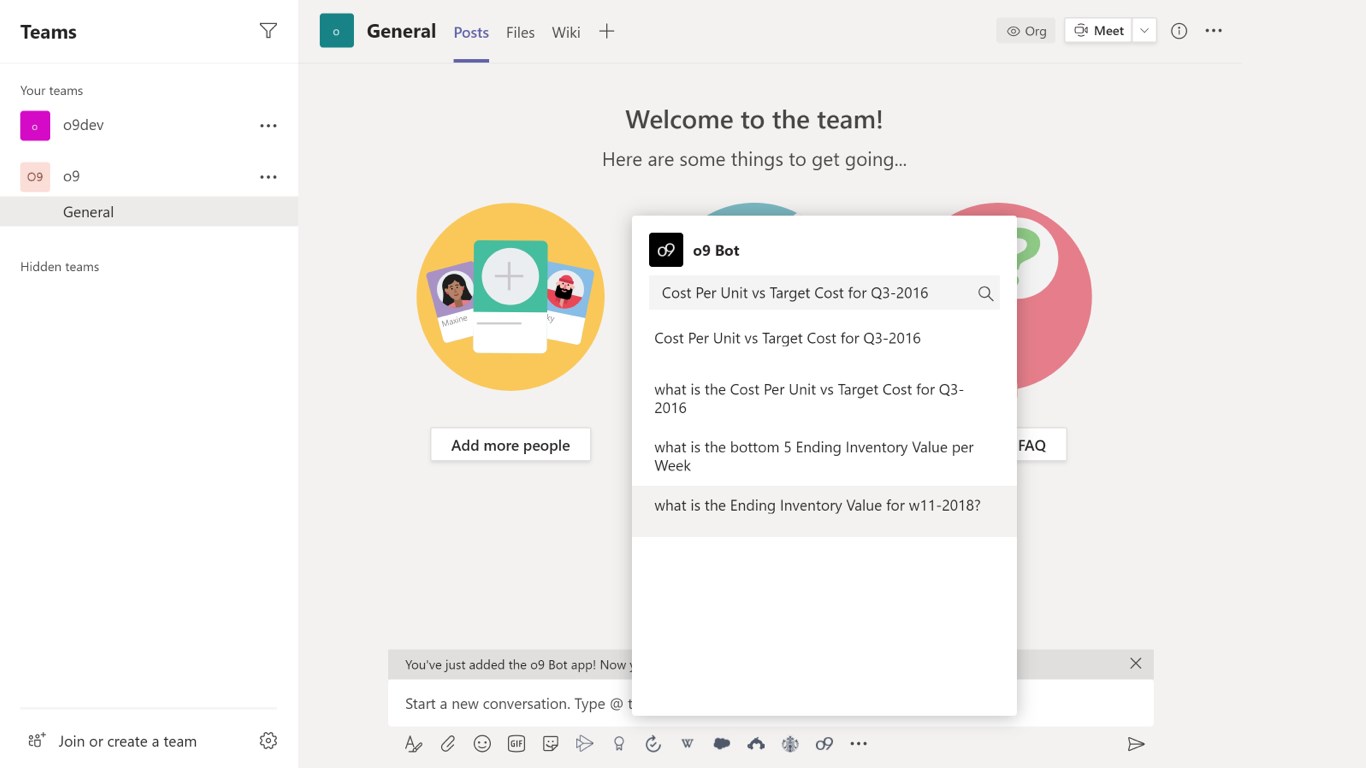Open the emoji picker

[482, 744]
